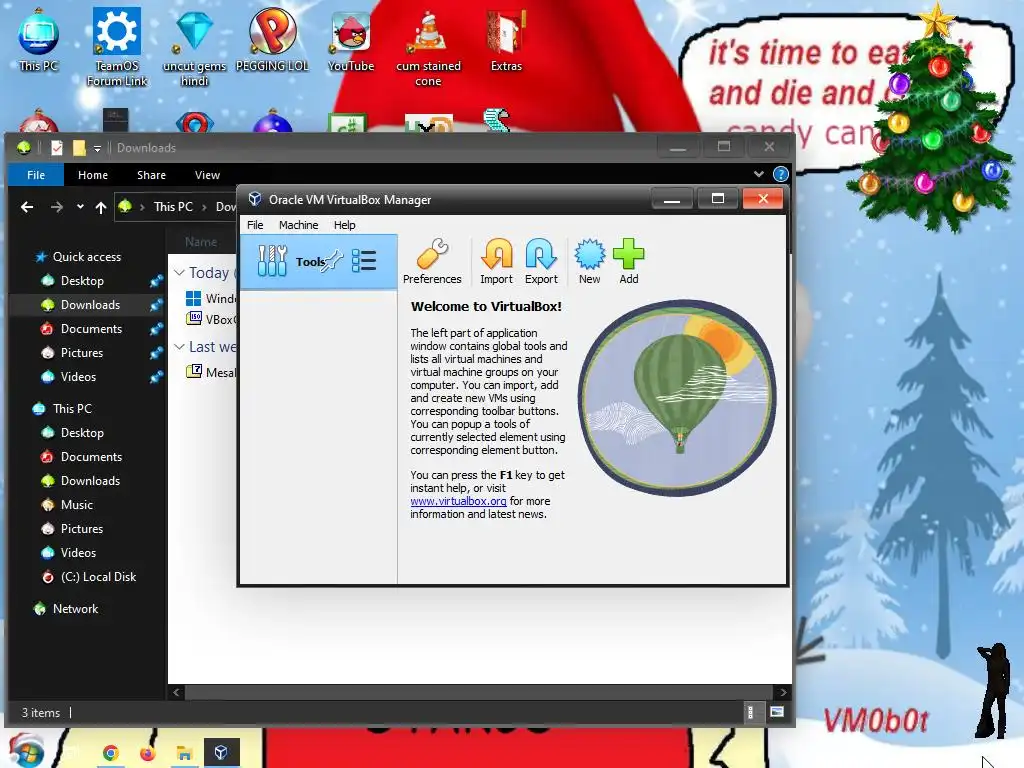Select Videos under Quick access

coord(78,377)
